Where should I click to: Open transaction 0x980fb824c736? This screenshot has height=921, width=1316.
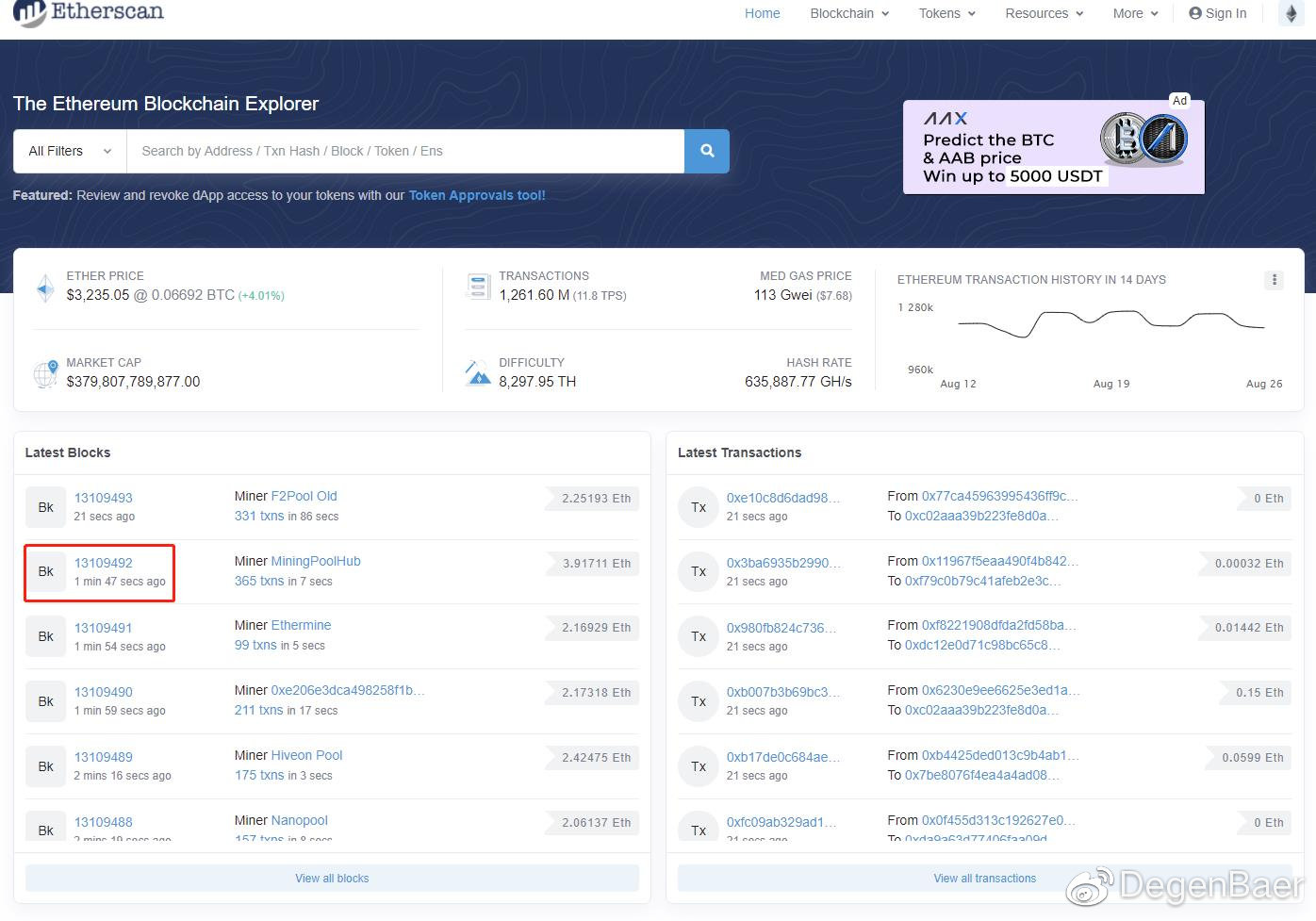pos(781,628)
